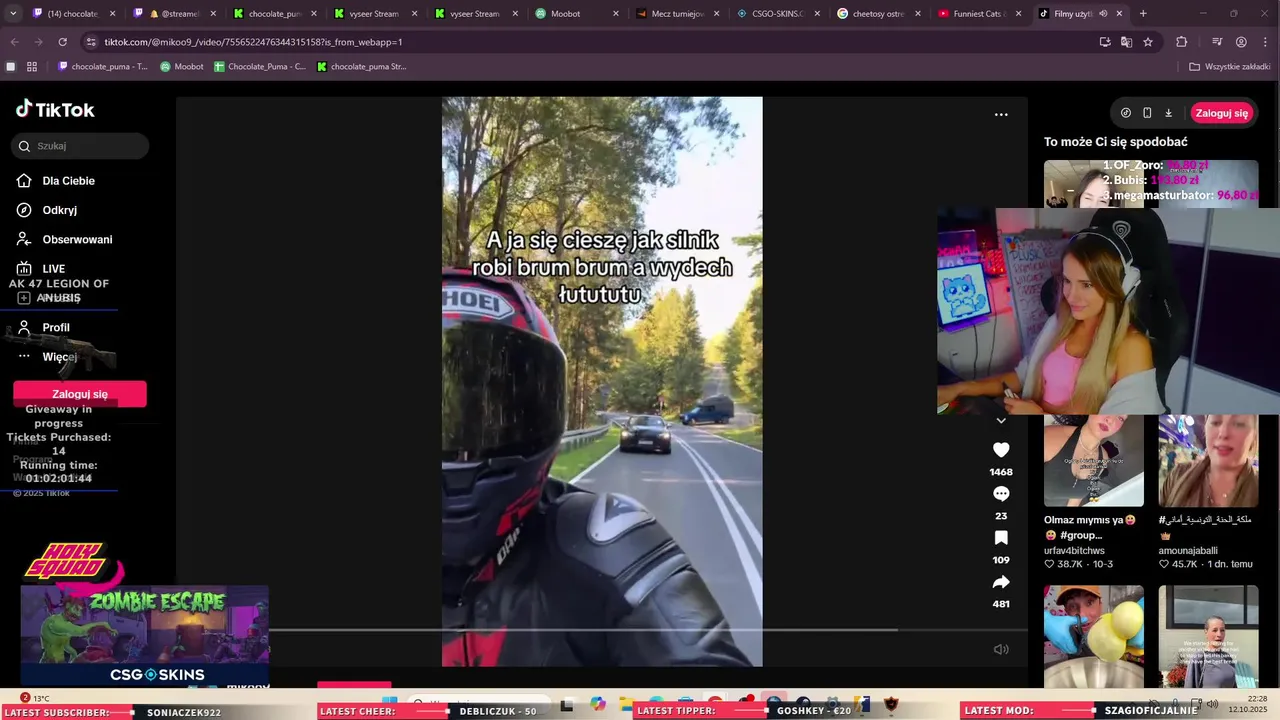Screen dimensions: 1280x720
Task: Click the TikTok logo
Action: pos(56,109)
